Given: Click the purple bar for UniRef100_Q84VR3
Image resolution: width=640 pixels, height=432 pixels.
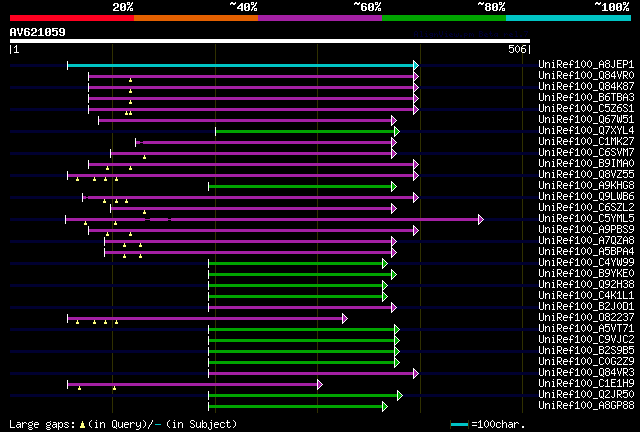Looking at the screenshot, I should (311, 374).
